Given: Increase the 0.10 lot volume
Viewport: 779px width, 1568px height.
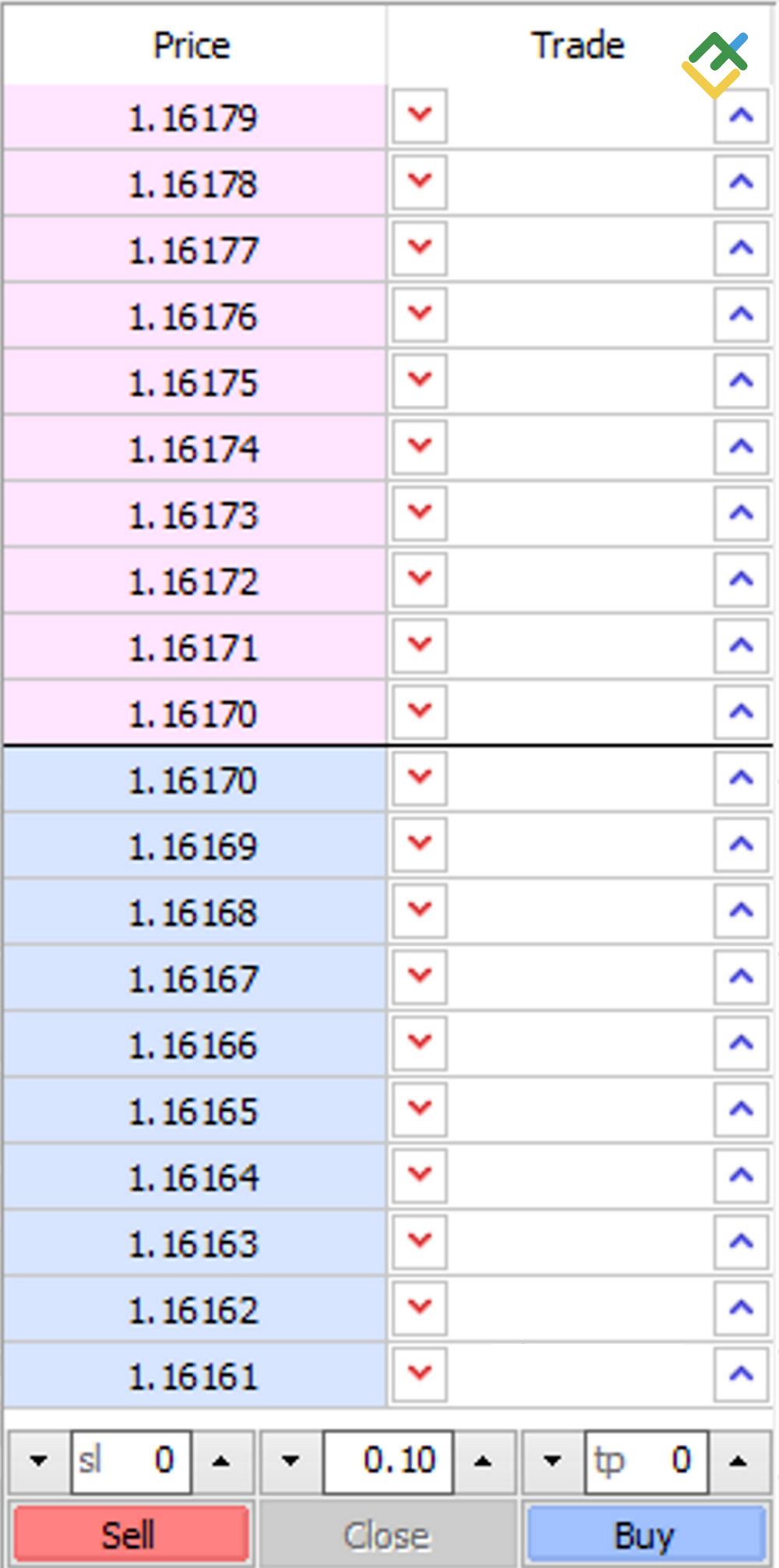Looking at the screenshot, I should pos(483,1461).
